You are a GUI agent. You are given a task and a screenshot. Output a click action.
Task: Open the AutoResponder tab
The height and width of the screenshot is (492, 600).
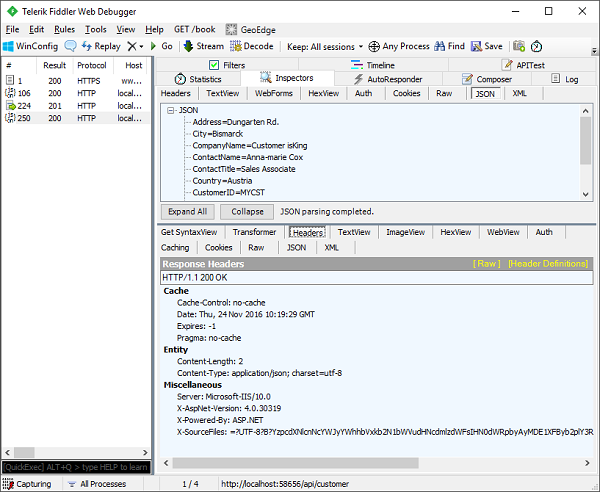(388, 79)
